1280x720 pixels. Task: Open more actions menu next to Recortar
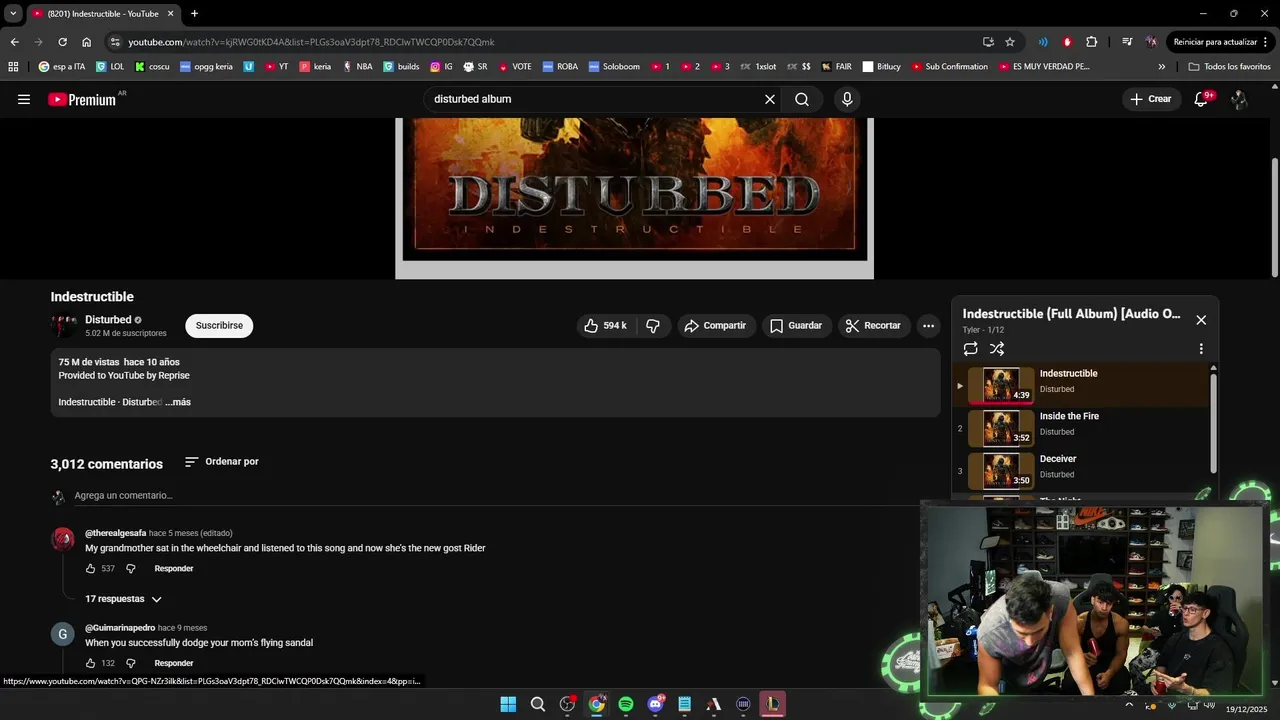(928, 326)
